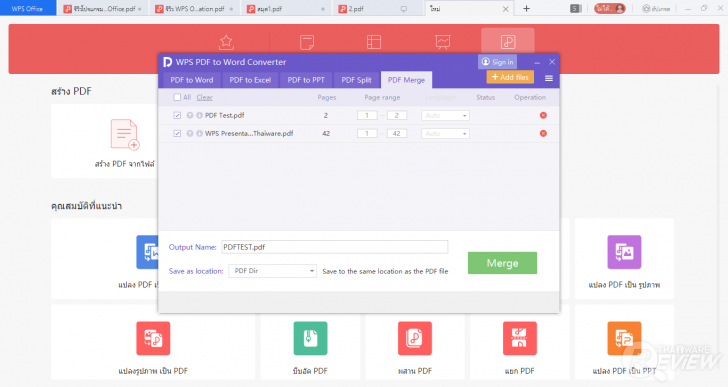Move WPS Presenta...Thaiware.pdf up with first arrow icon
The height and width of the screenshot is (387, 728).
[x=190, y=133]
